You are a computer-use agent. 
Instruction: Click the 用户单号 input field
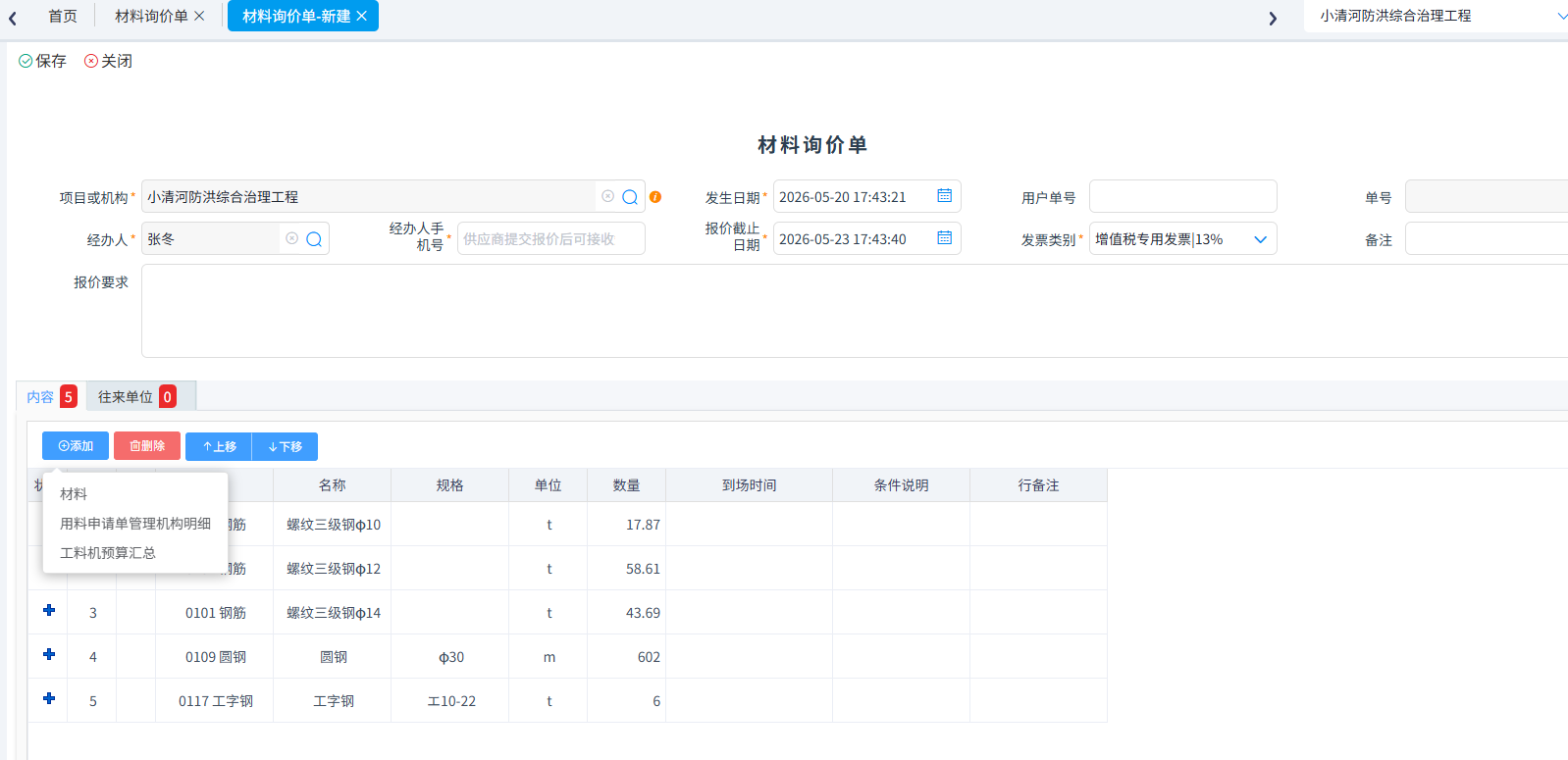tap(1183, 196)
